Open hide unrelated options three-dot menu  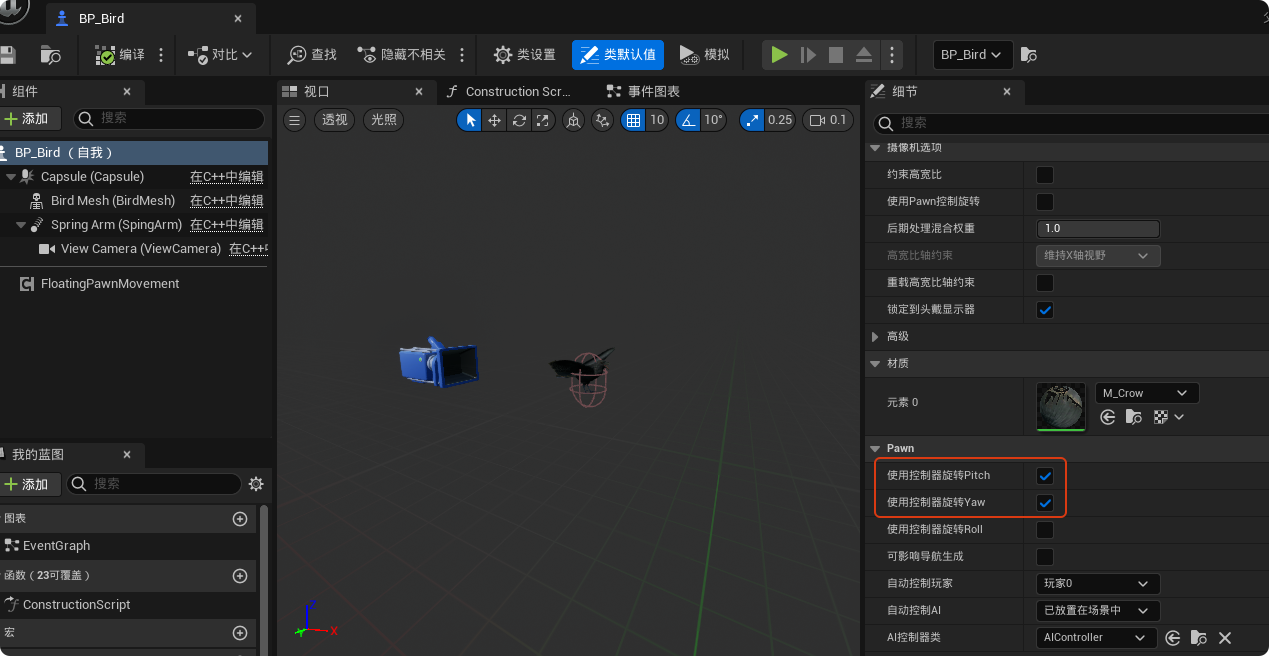click(x=461, y=55)
